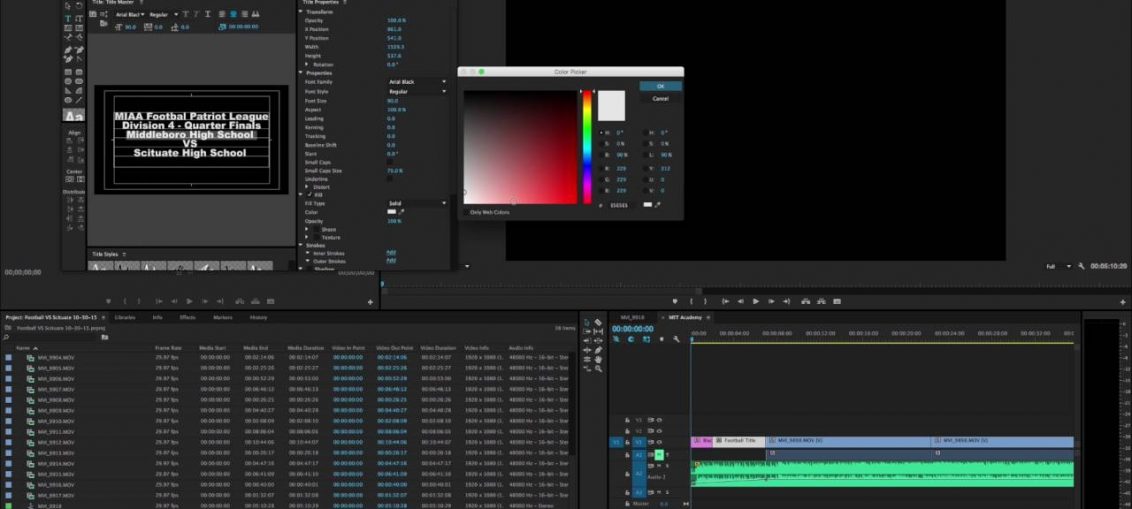Click the eyedropper in the Color Picker dialog
The image size is (1132, 509).
[658, 205]
